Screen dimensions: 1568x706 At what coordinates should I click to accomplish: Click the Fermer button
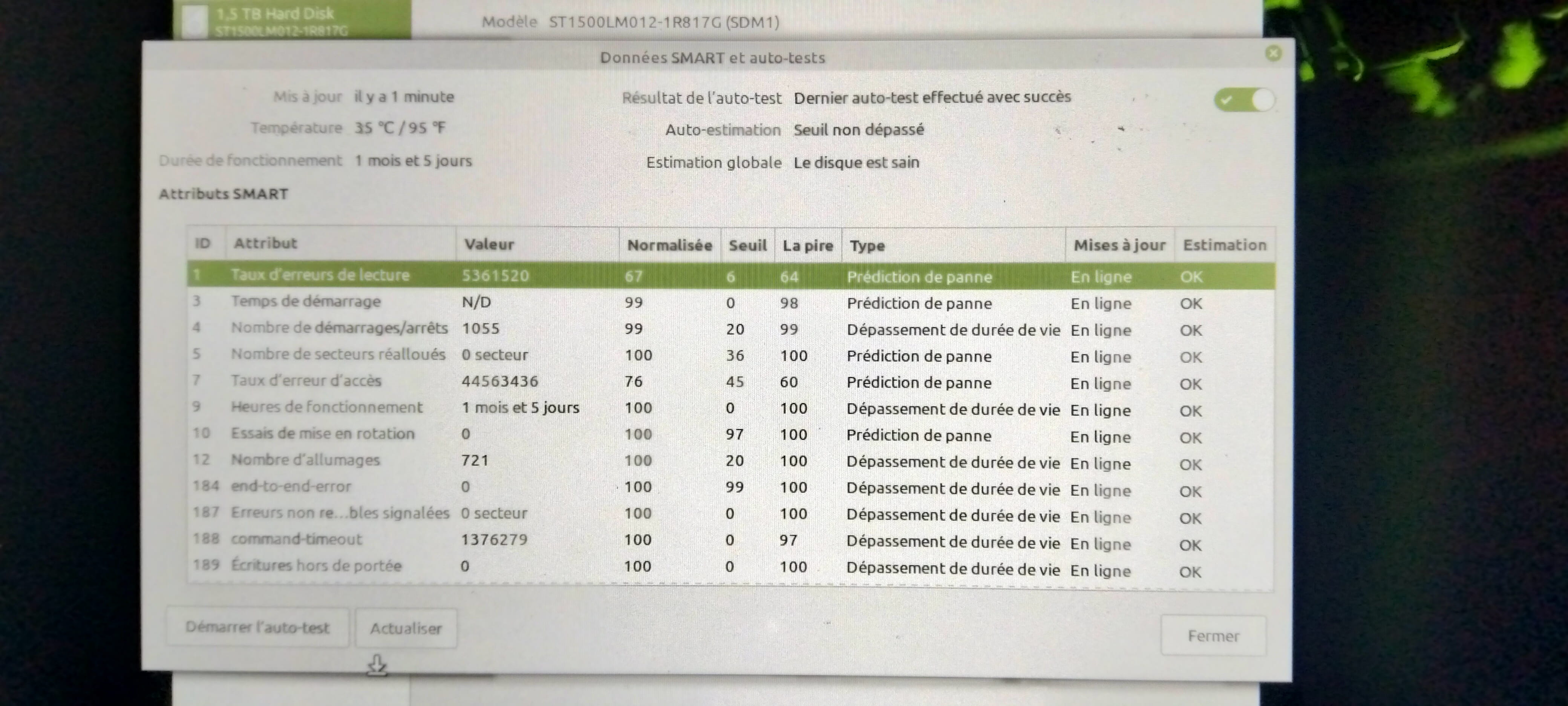[x=1213, y=635]
